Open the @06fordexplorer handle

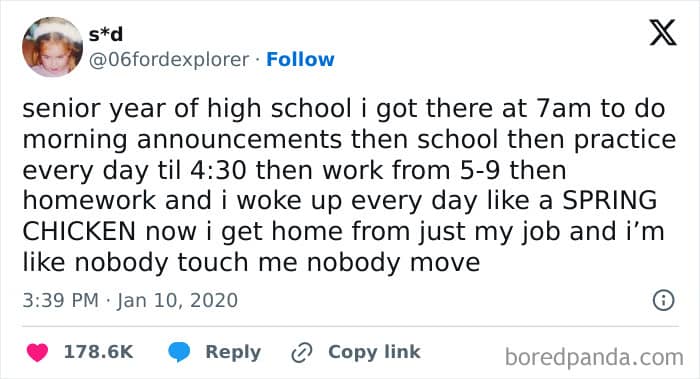click(169, 60)
